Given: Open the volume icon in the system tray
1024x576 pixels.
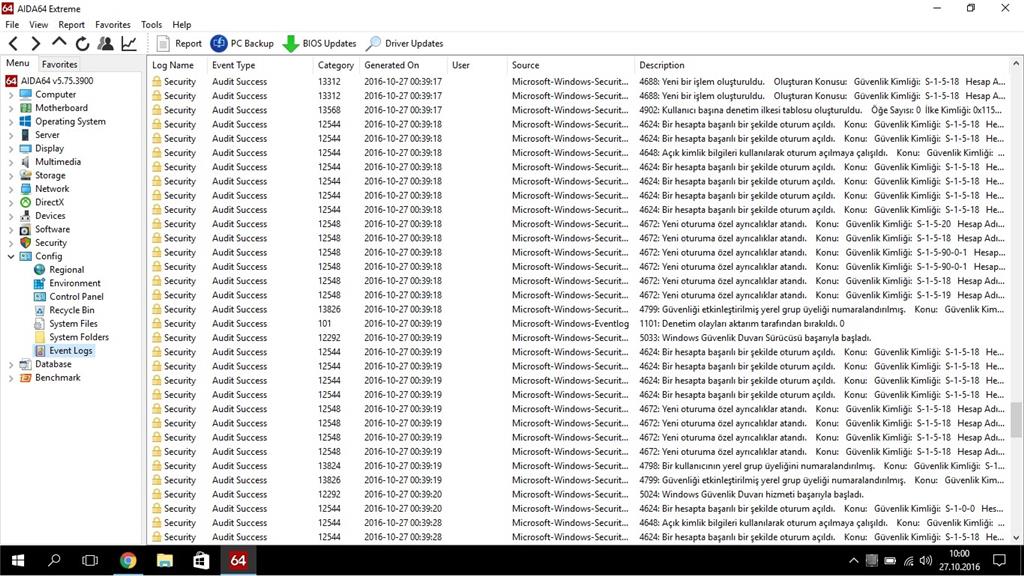Looking at the screenshot, I should point(925,560).
